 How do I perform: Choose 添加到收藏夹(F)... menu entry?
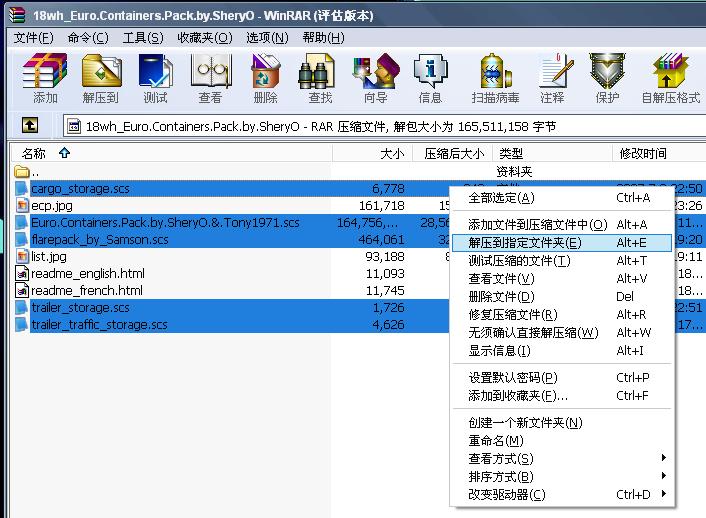click(562, 395)
